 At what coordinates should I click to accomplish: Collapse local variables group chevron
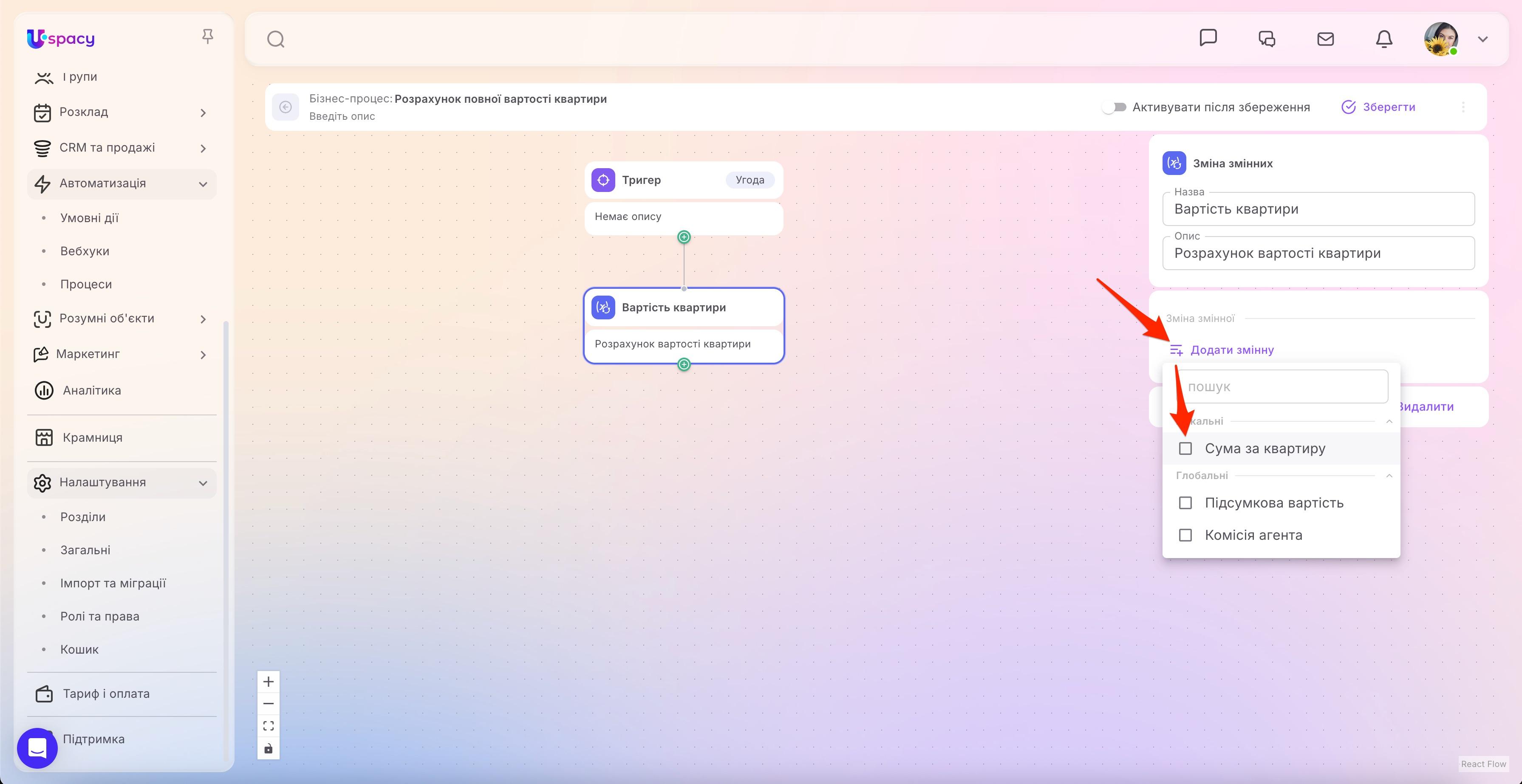point(1389,422)
